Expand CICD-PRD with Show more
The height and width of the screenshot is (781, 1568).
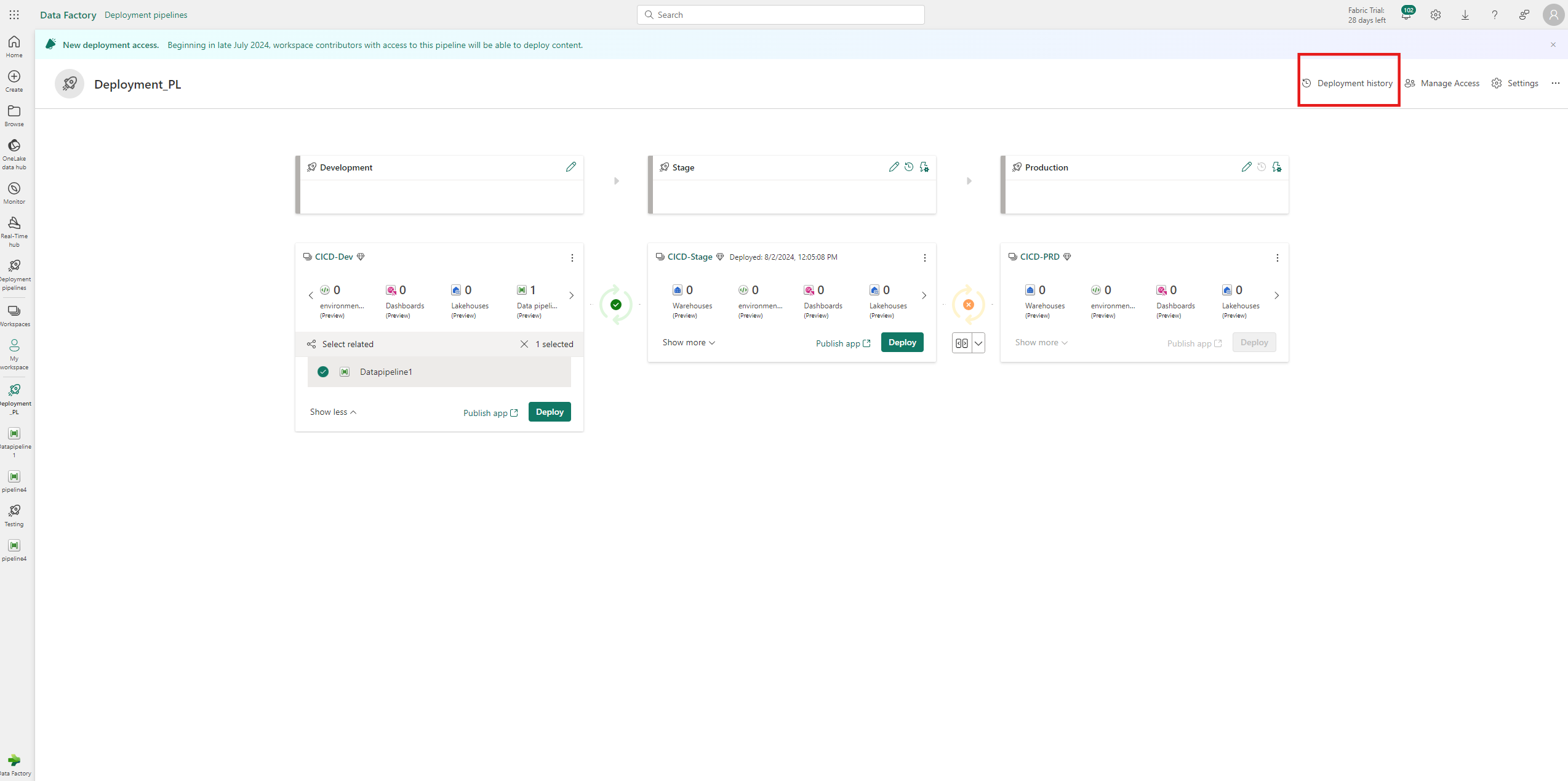pos(1041,342)
